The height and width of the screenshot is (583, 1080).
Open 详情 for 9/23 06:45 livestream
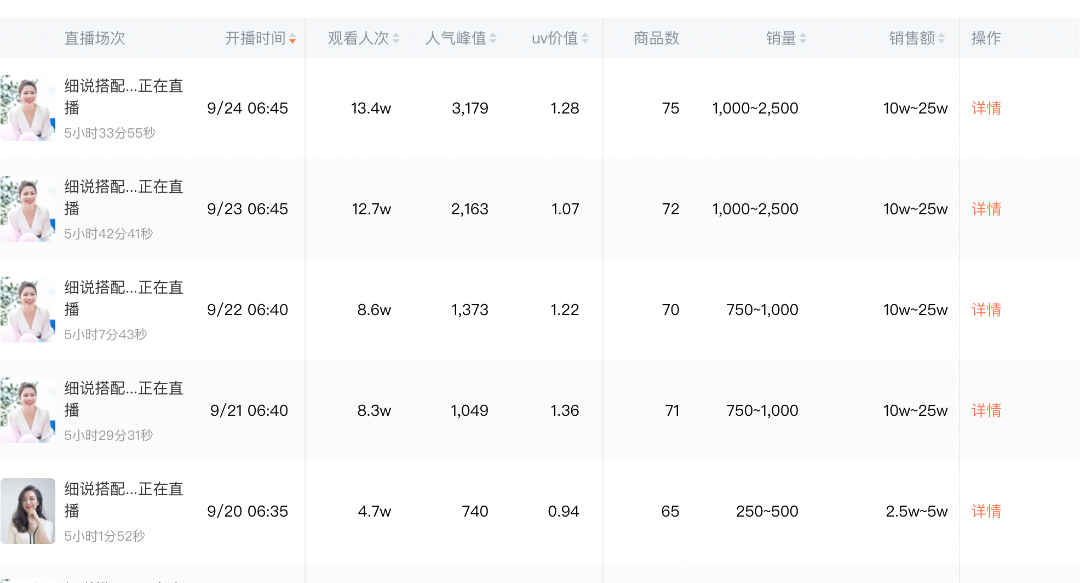click(986, 209)
